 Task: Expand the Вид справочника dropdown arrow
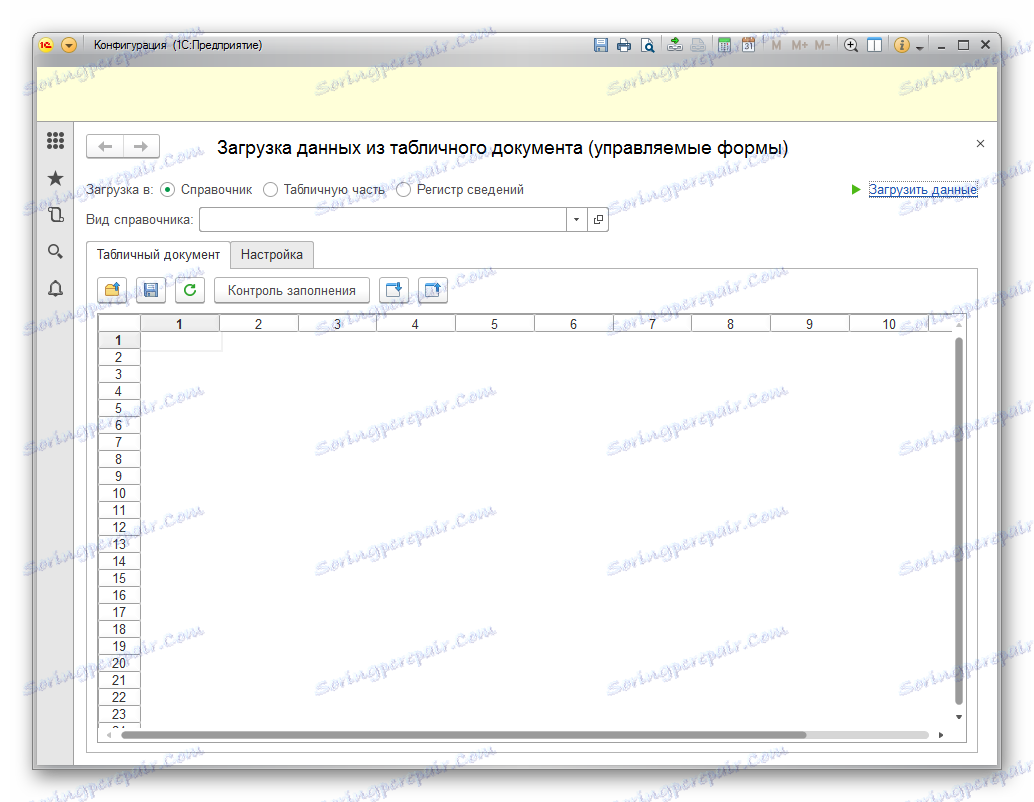tap(576, 220)
